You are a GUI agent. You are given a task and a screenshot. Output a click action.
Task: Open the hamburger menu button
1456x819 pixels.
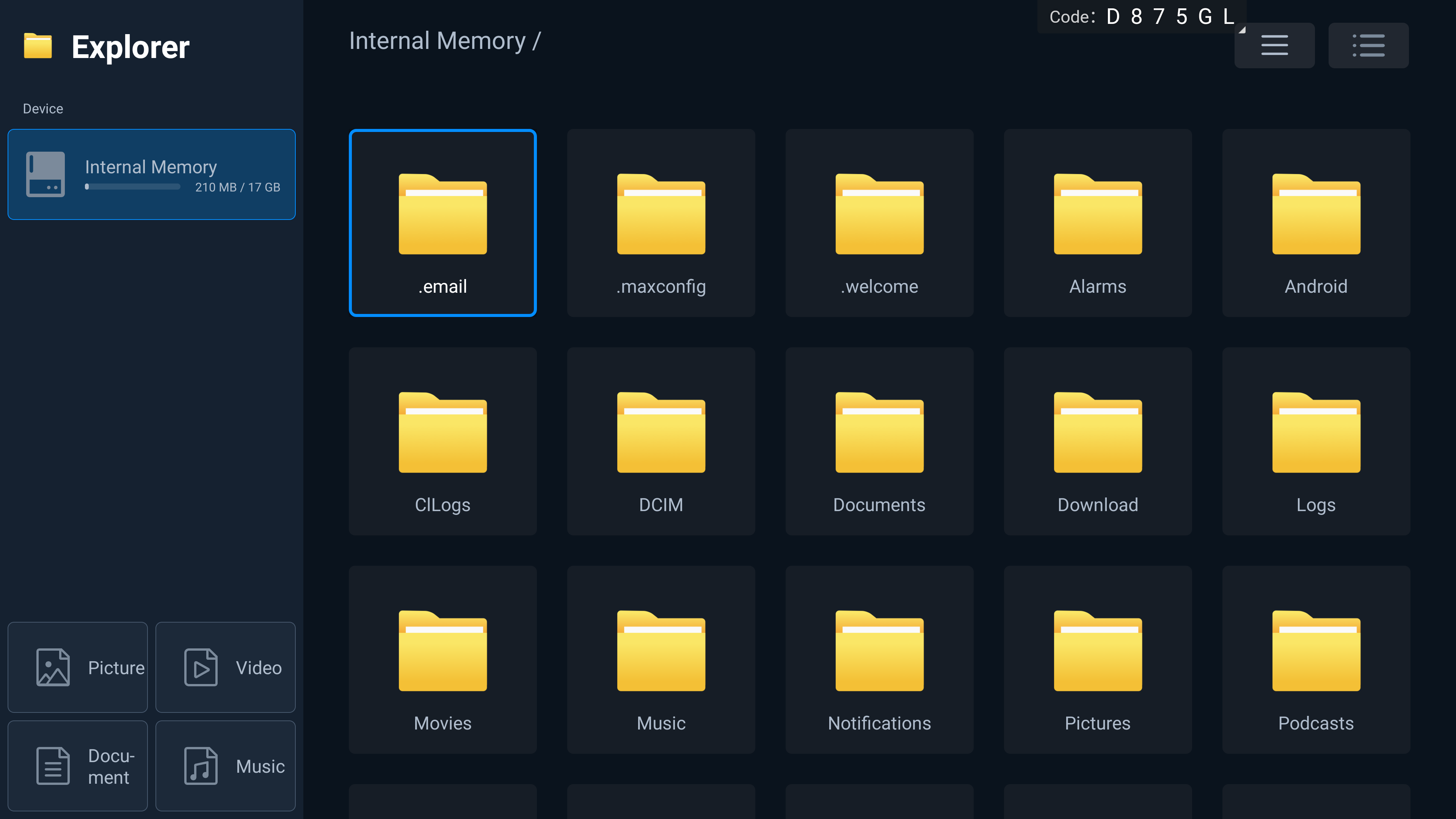pyautogui.click(x=1274, y=45)
